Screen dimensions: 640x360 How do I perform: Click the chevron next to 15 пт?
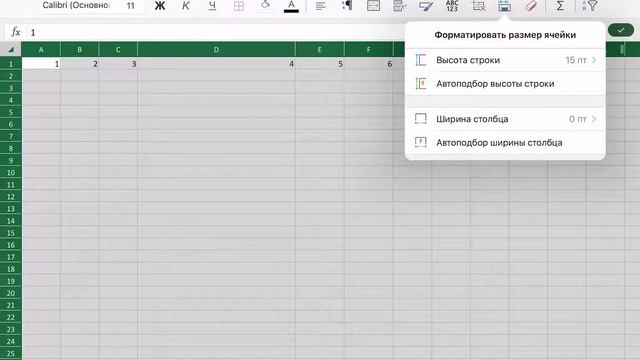pos(594,60)
